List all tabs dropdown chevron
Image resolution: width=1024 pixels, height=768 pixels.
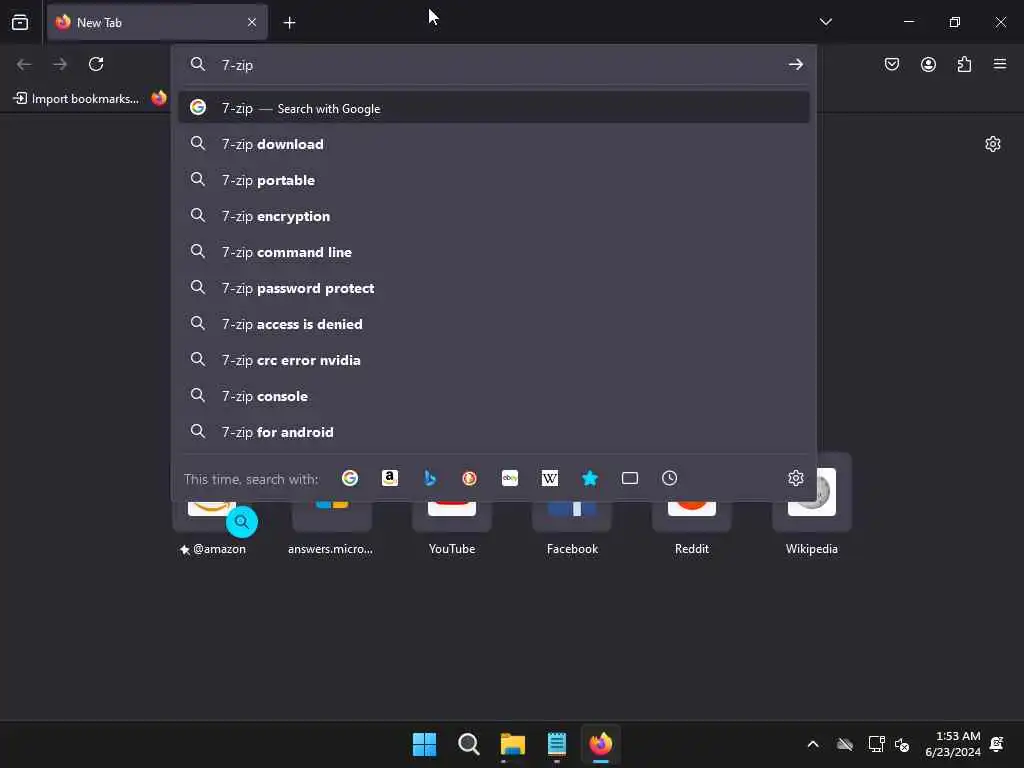point(825,22)
